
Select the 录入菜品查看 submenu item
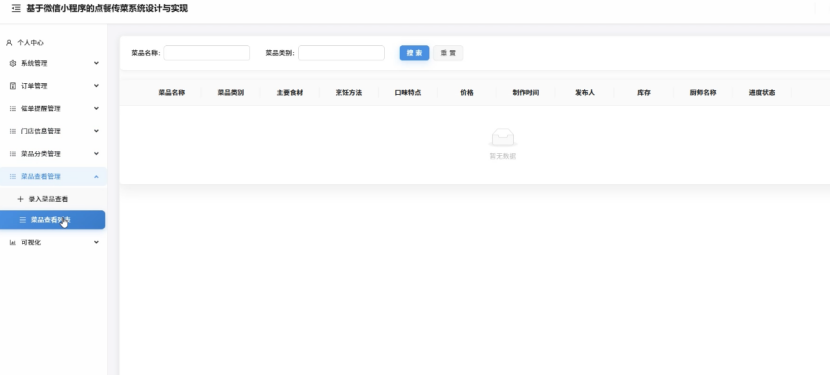click(53, 199)
